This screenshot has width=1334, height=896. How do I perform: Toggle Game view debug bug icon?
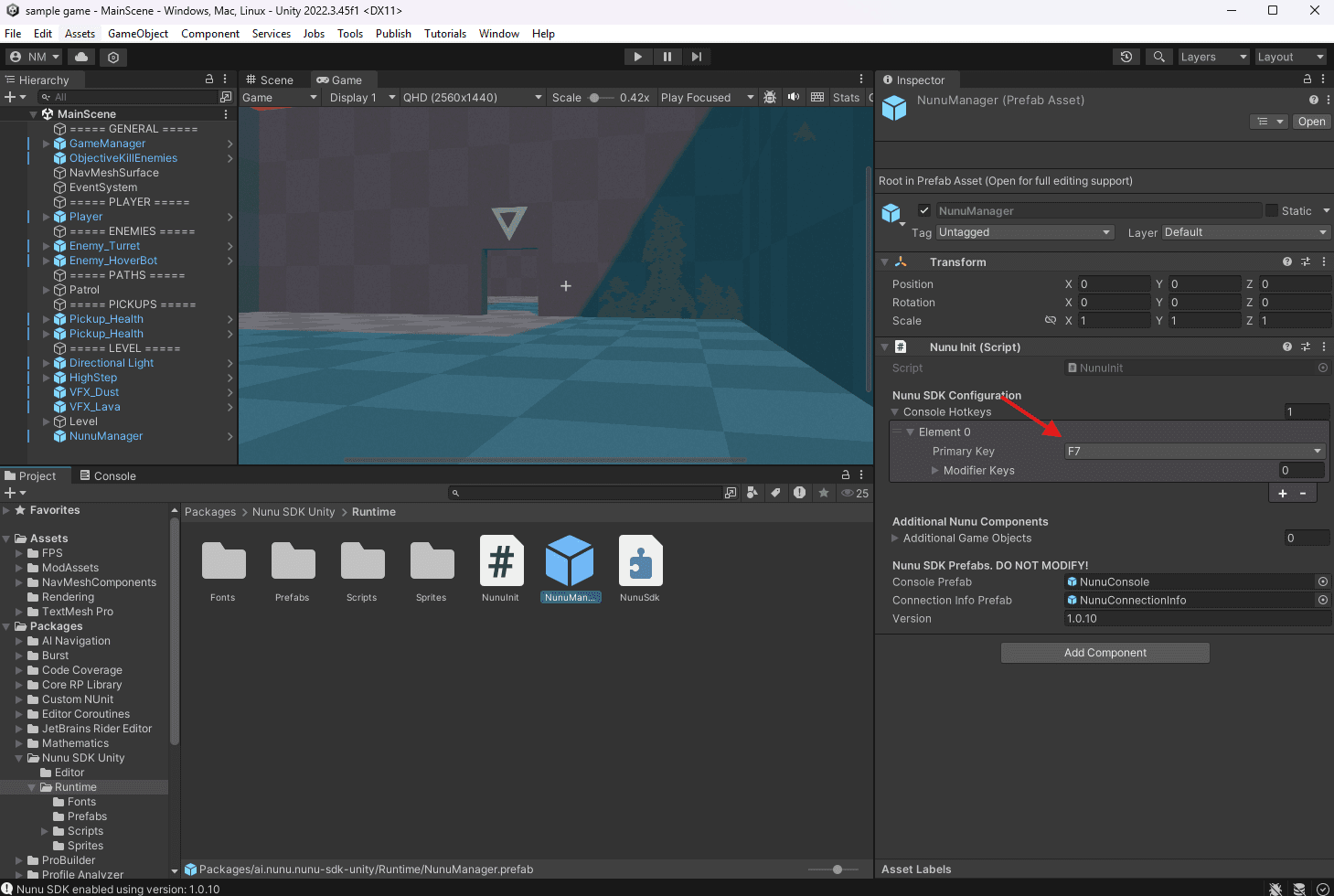pos(770,97)
